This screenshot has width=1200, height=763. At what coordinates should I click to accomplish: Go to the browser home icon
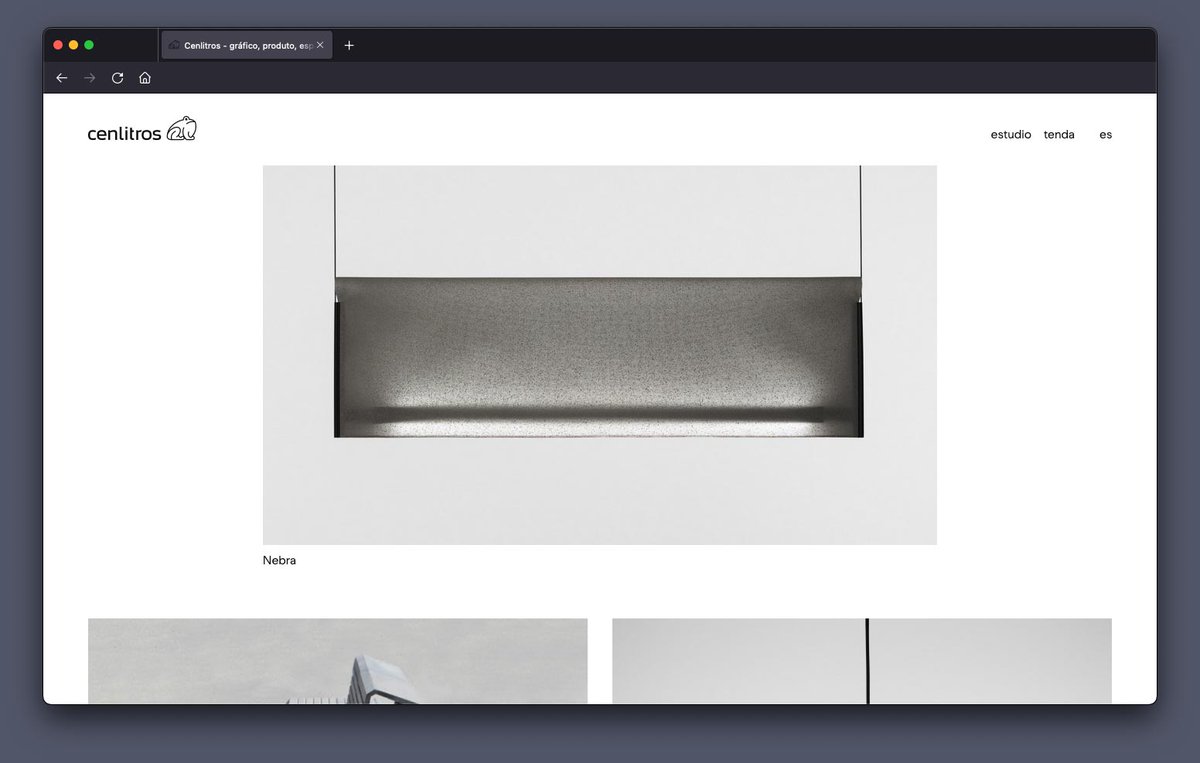145,78
